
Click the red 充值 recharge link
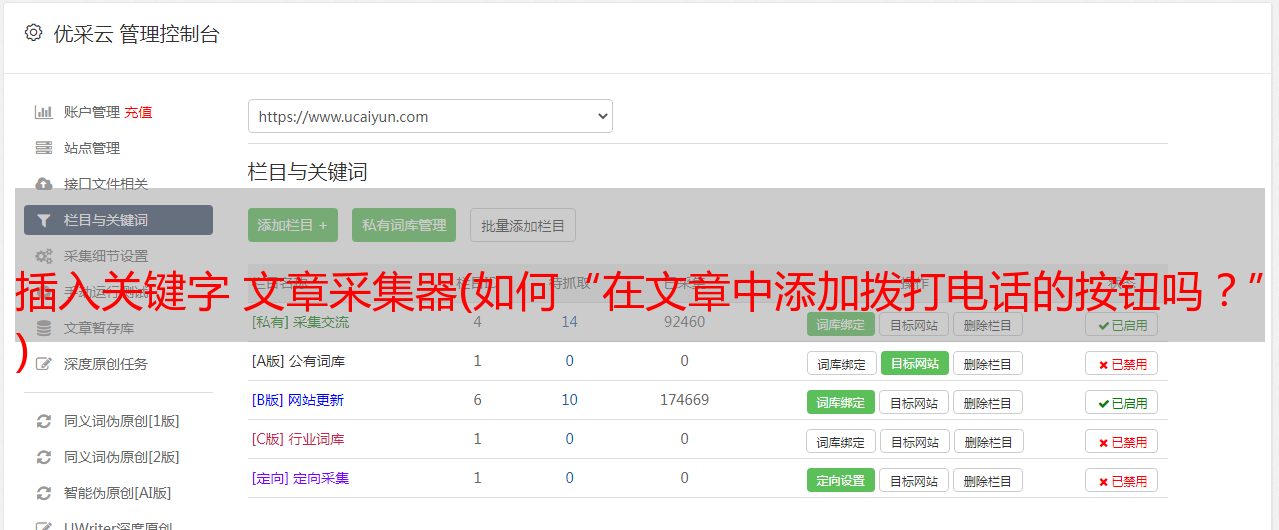pos(139,112)
